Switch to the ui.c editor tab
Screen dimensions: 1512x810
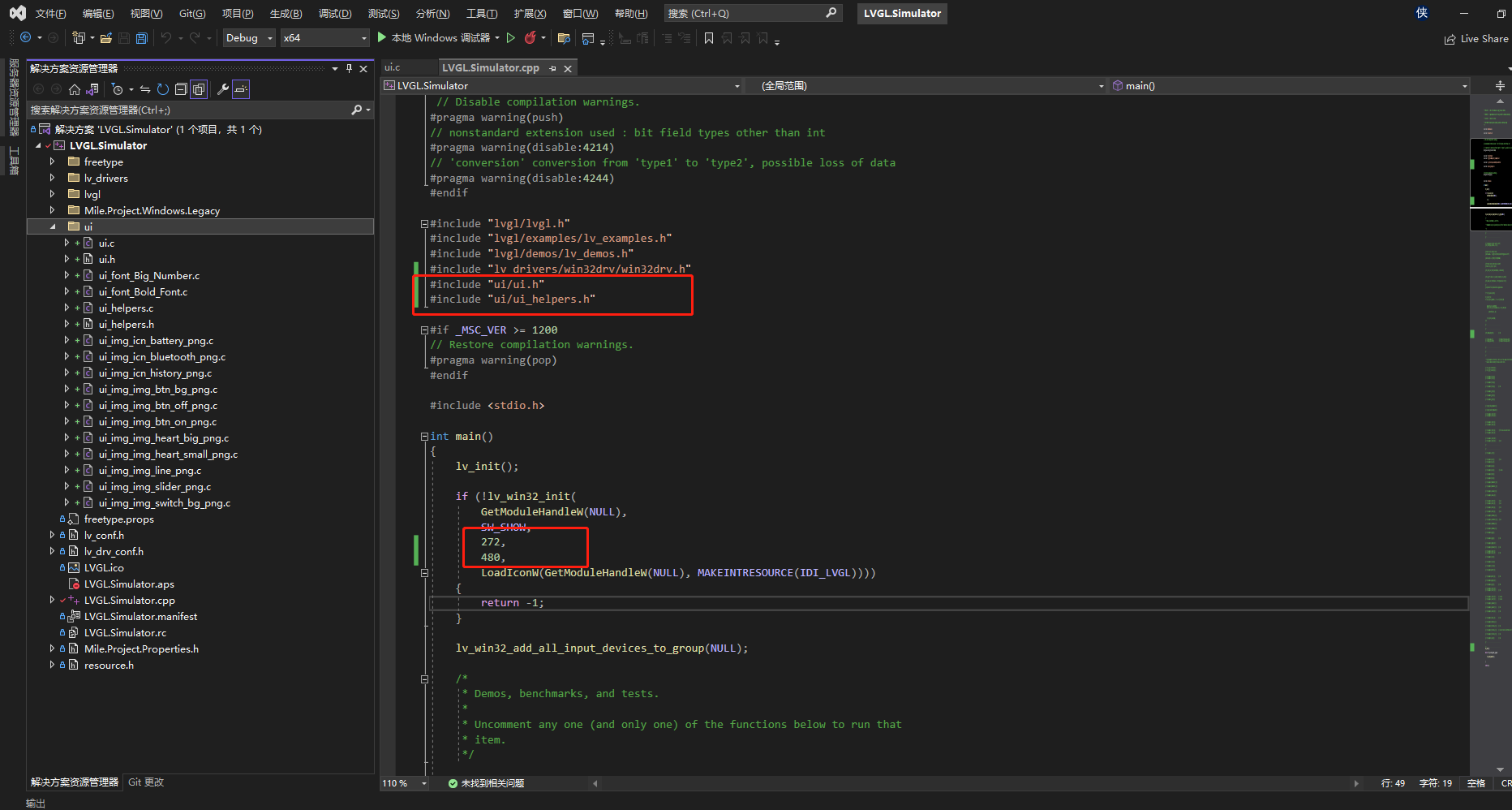[393, 67]
